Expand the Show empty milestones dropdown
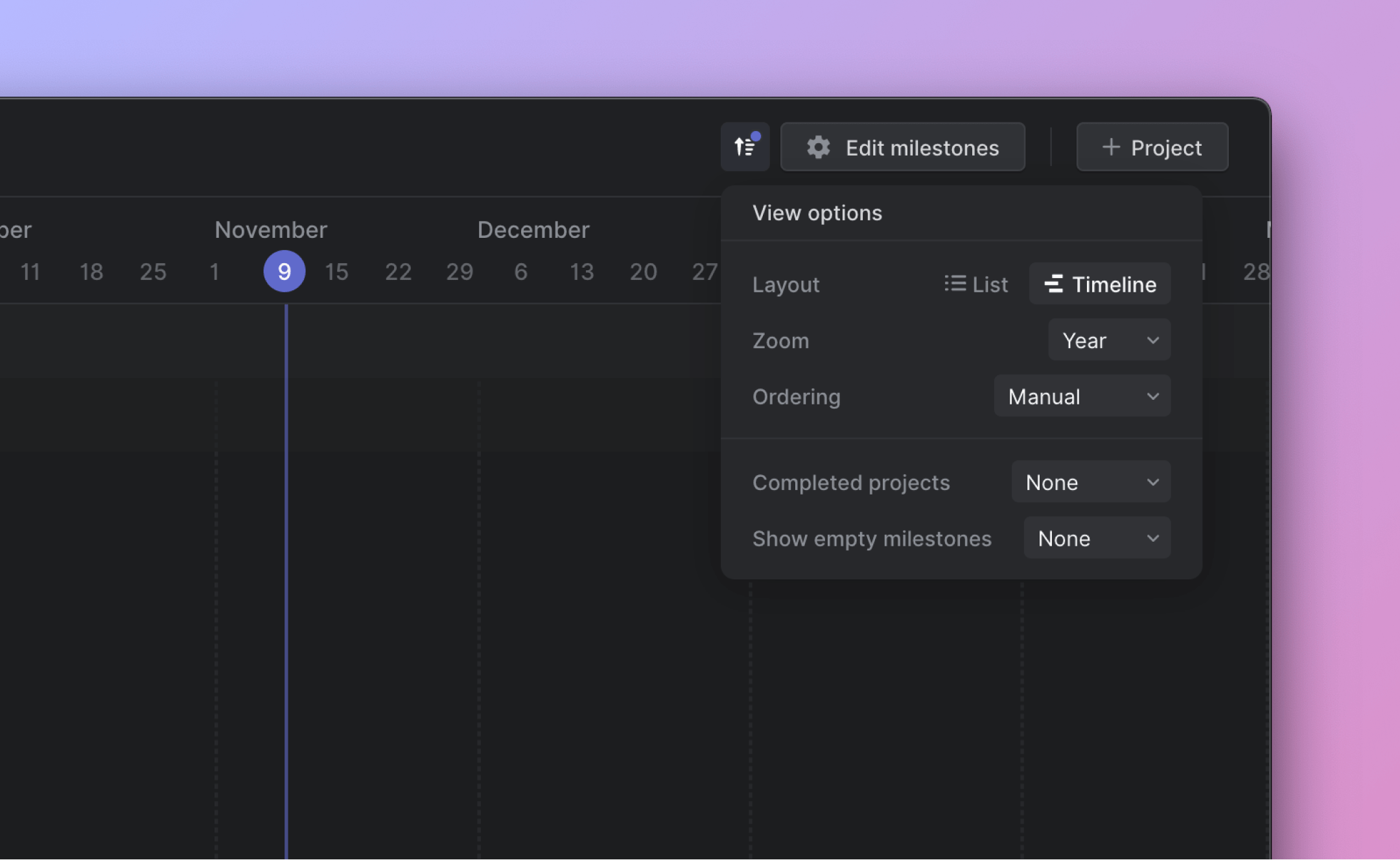 (1097, 538)
